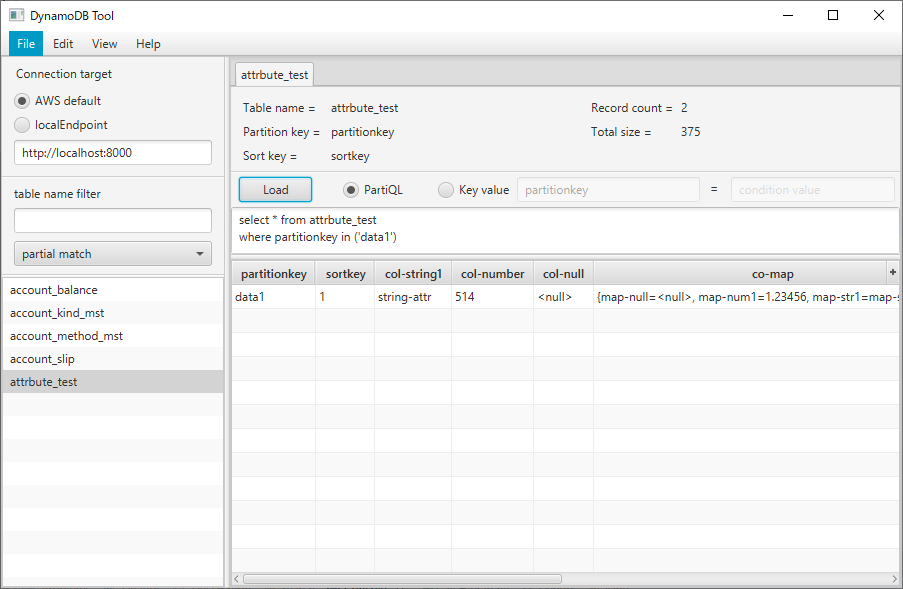Open the Help menu
This screenshot has height=589, width=903.
click(x=148, y=43)
